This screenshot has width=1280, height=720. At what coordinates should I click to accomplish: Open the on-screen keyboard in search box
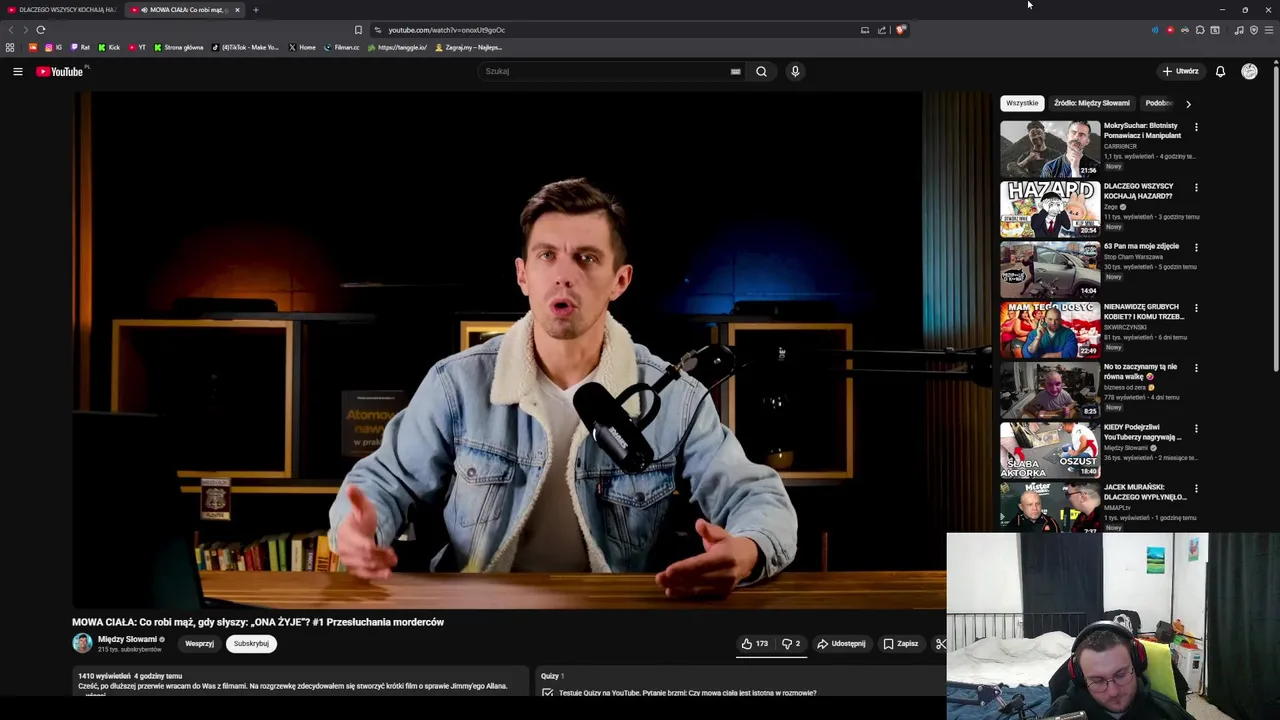(735, 71)
